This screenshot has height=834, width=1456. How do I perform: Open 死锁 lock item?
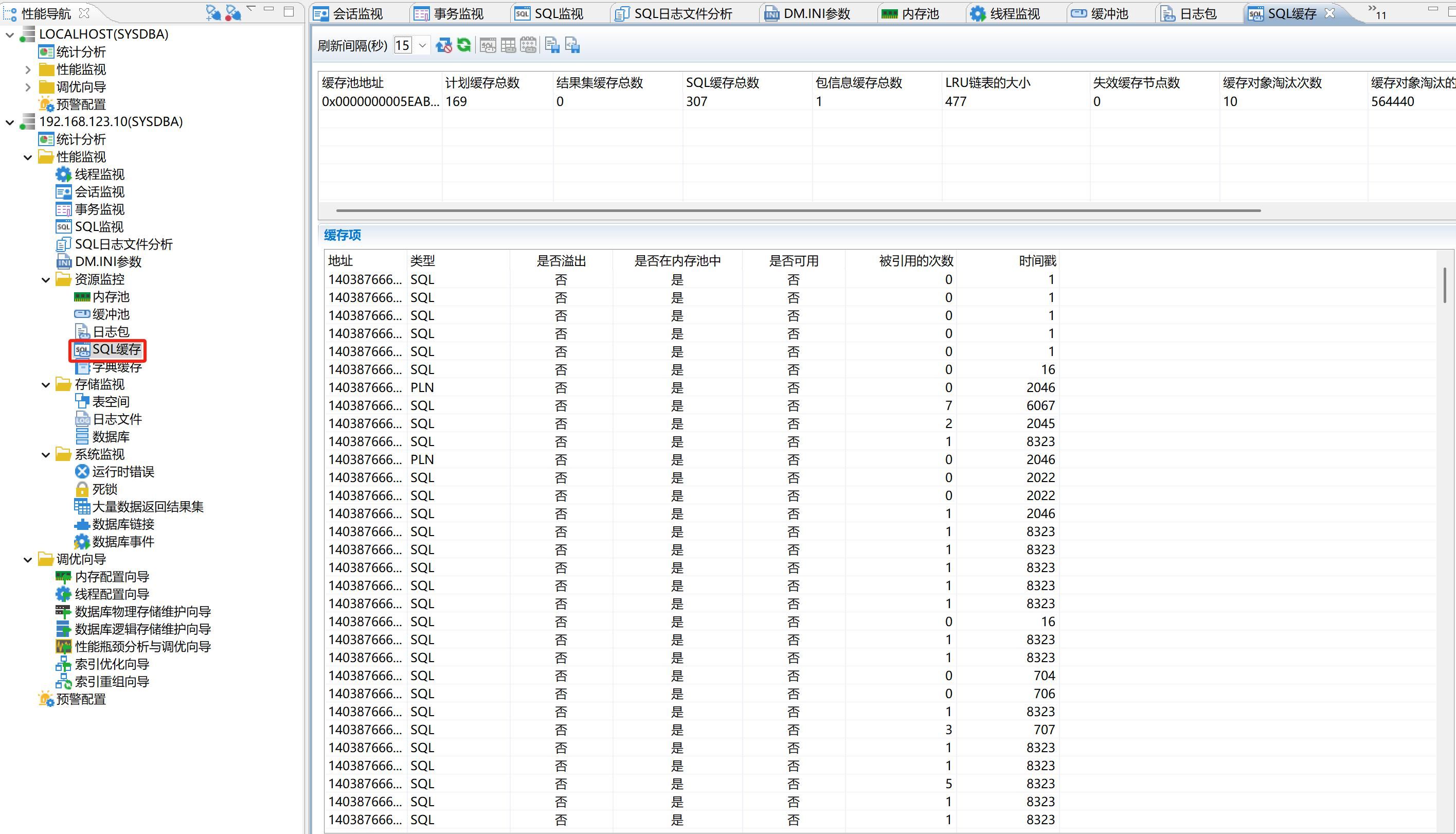point(96,489)
